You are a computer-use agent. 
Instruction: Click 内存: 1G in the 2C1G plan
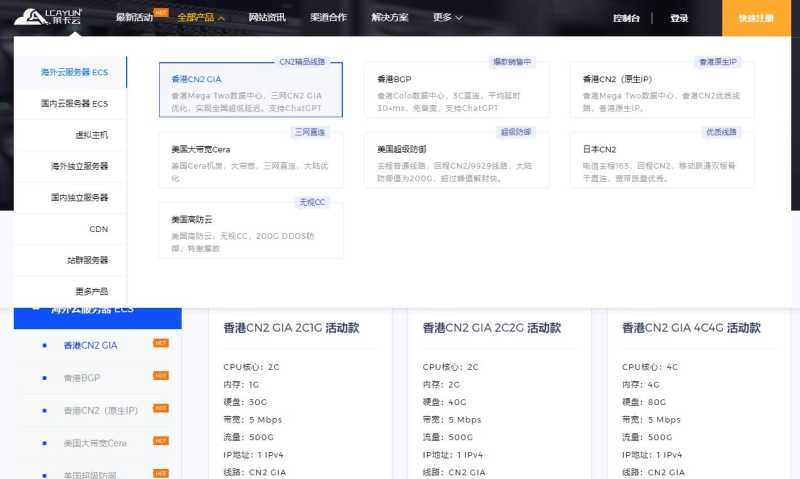[x=241, y=385]
